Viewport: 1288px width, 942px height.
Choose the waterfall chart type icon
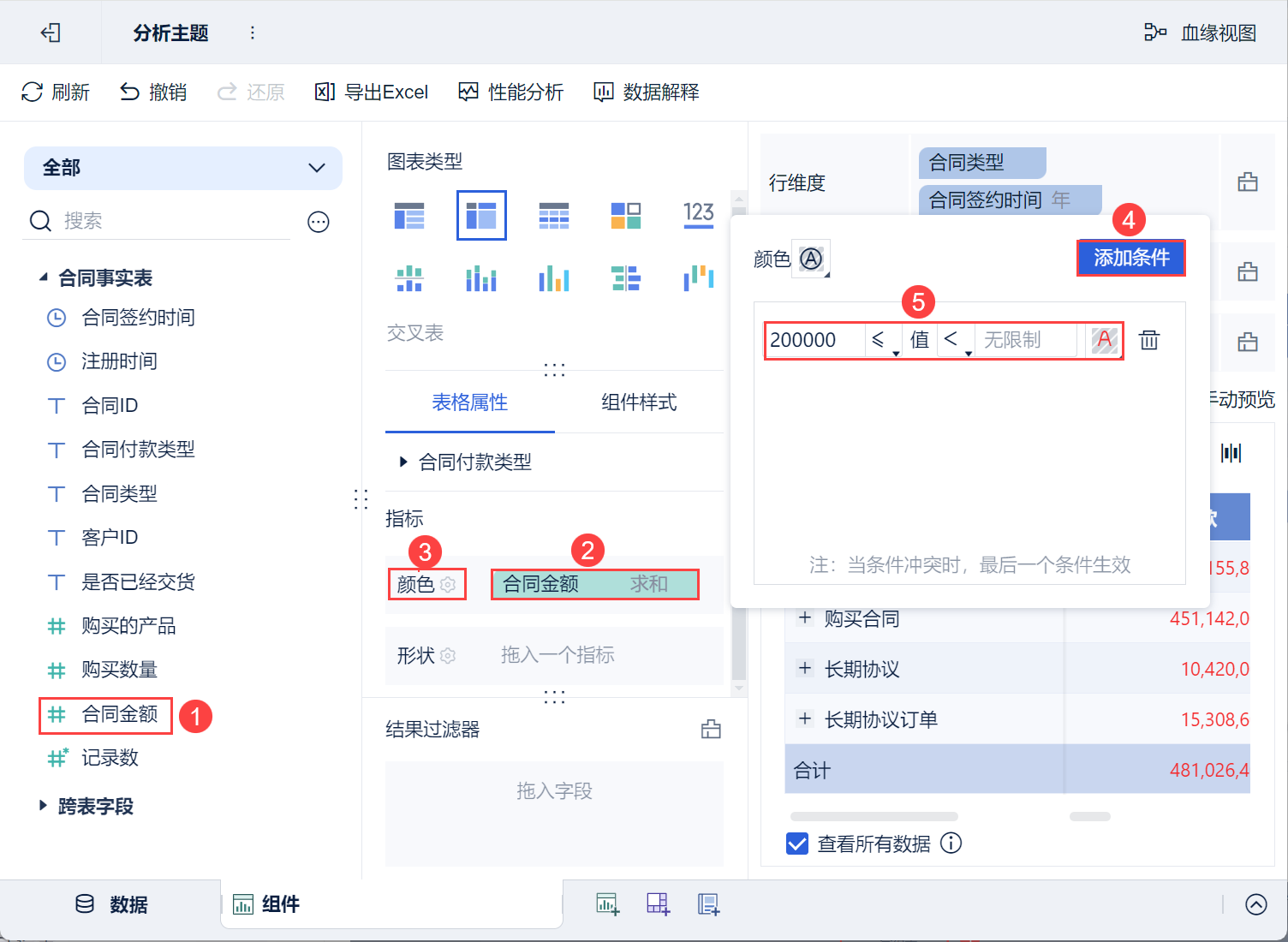pyautogui.click(x=699, y=278)
